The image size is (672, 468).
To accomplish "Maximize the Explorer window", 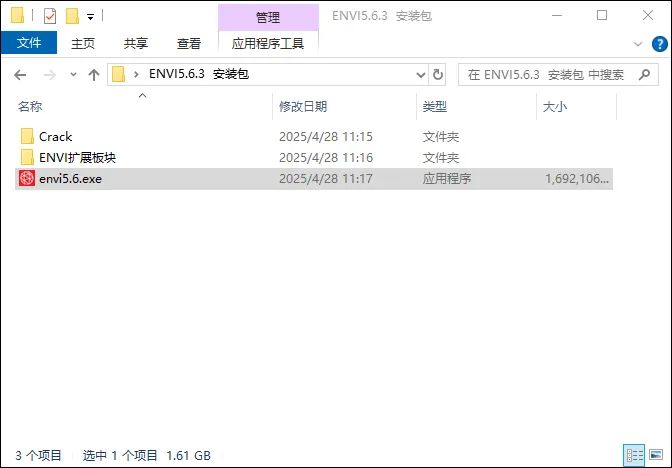I will (602, 16).
